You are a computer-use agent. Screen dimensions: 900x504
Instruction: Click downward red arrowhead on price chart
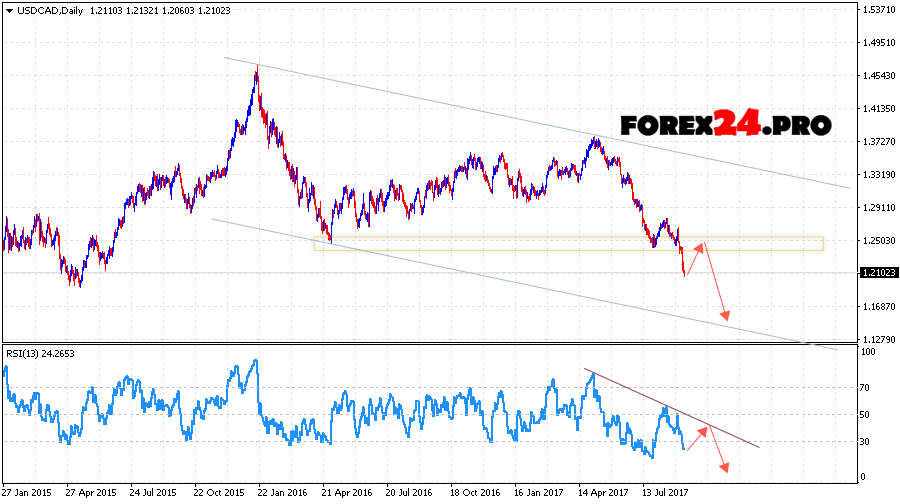tap(726, 317)
